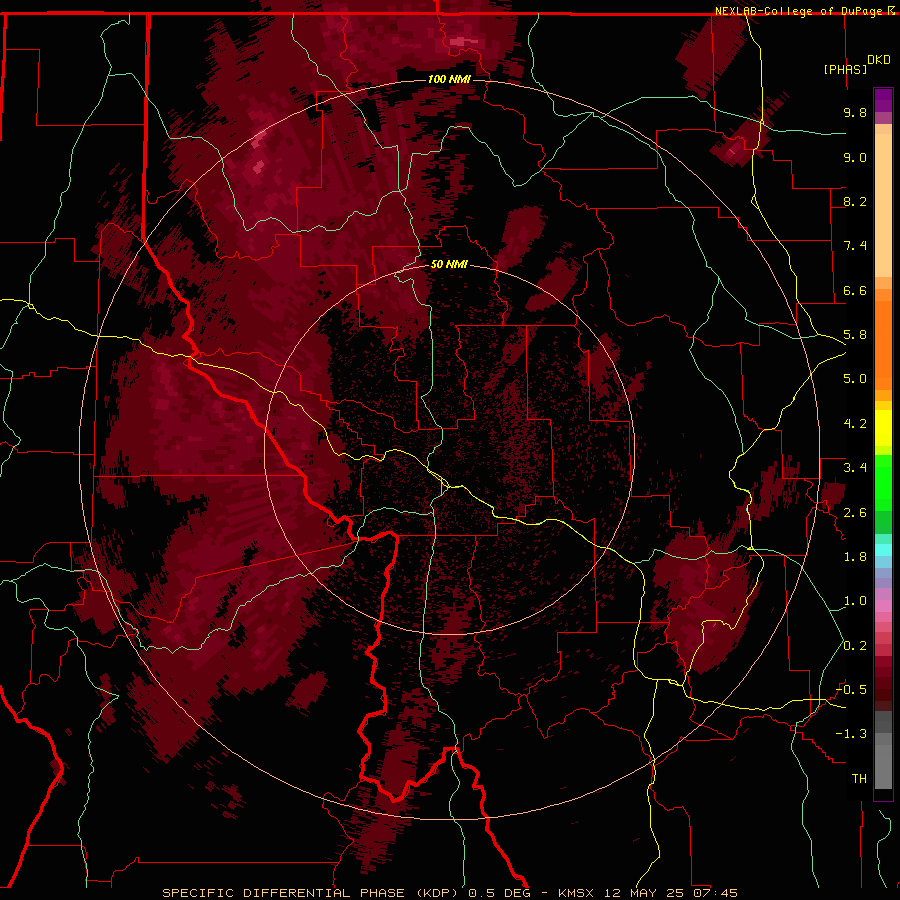Click the DKD label above the color scale
The image size is (900, 900).
[x=879, y=60]
